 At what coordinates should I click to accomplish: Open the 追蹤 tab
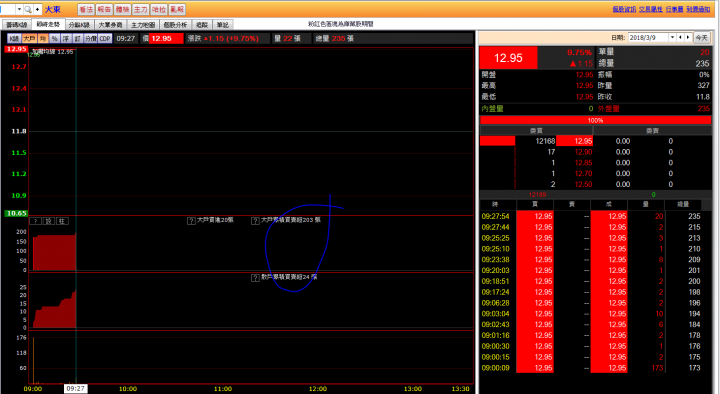pyautogui.click(x=202, y=25)
